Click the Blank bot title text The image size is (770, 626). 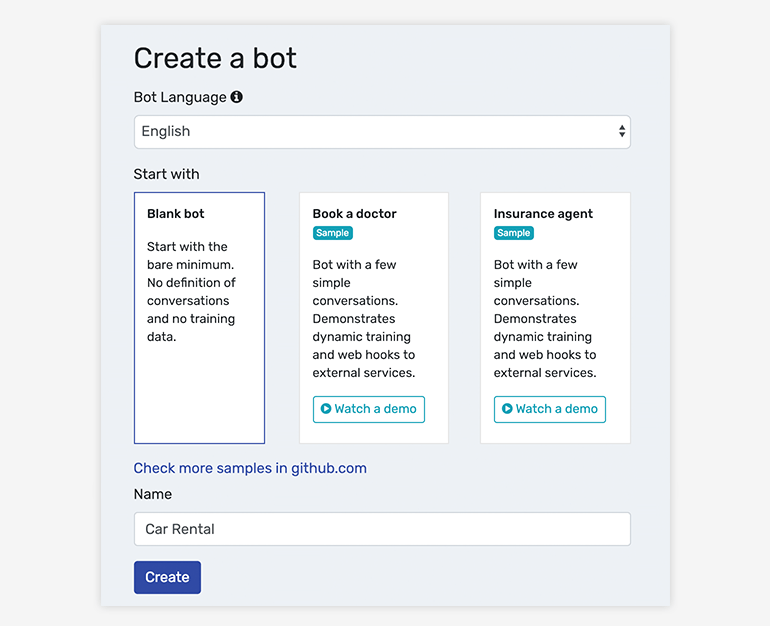pyautogui.click(x=175, y=214)
